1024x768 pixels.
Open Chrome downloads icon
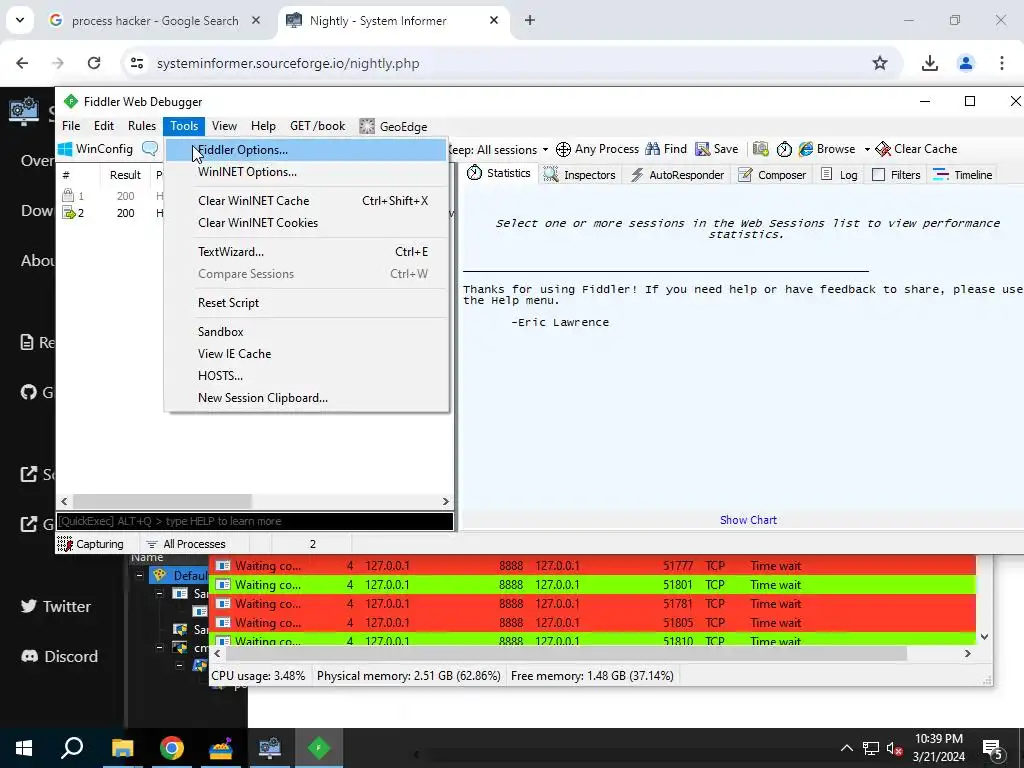[x=929, y=63]
